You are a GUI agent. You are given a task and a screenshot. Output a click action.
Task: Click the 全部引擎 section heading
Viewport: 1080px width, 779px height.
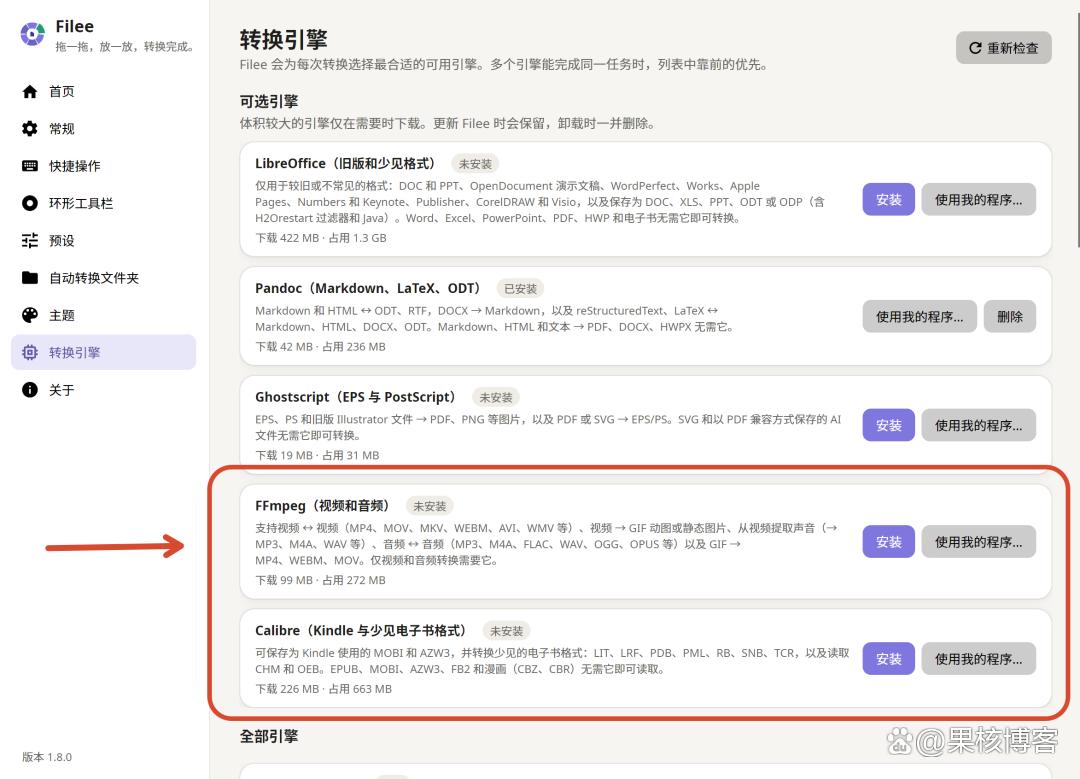coord(269,736)
